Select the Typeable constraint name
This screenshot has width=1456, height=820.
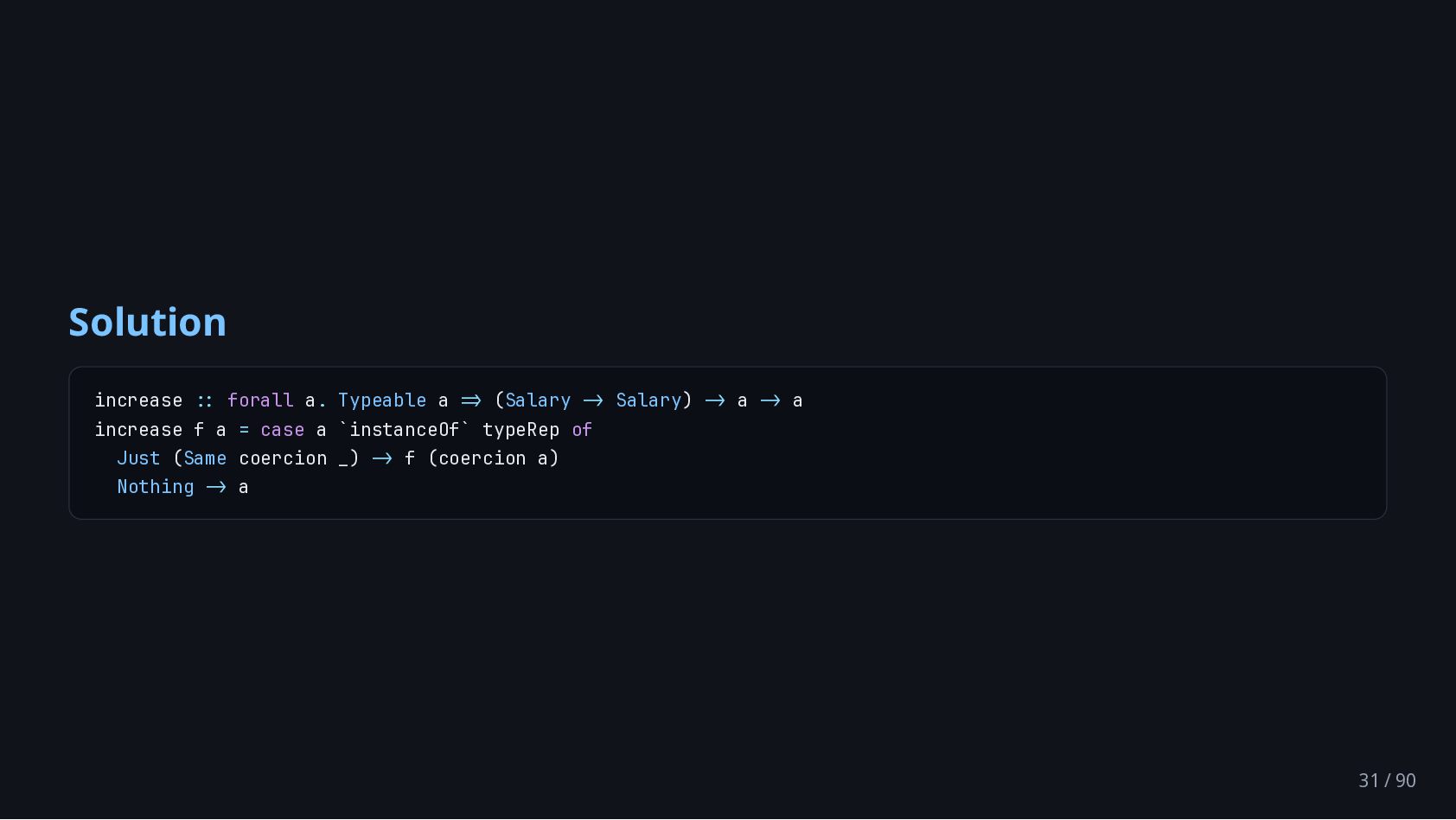(x=382, y=400)
